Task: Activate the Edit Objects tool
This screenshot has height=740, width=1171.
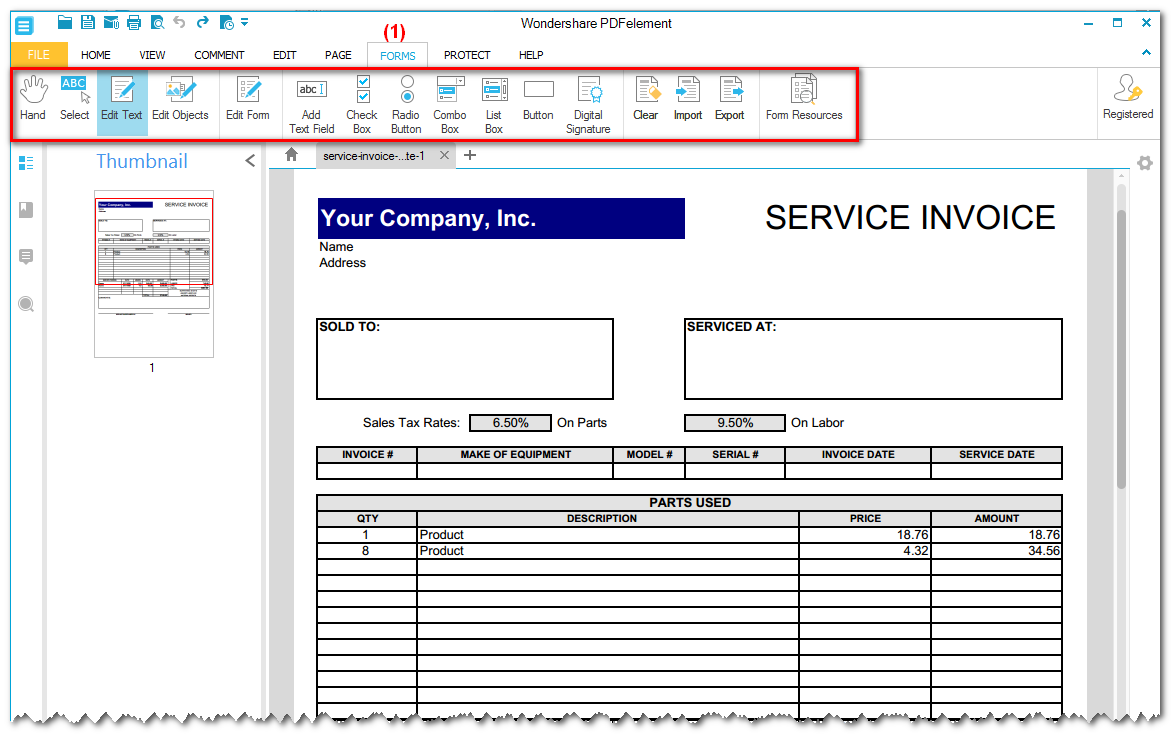Action: point(180,100)
